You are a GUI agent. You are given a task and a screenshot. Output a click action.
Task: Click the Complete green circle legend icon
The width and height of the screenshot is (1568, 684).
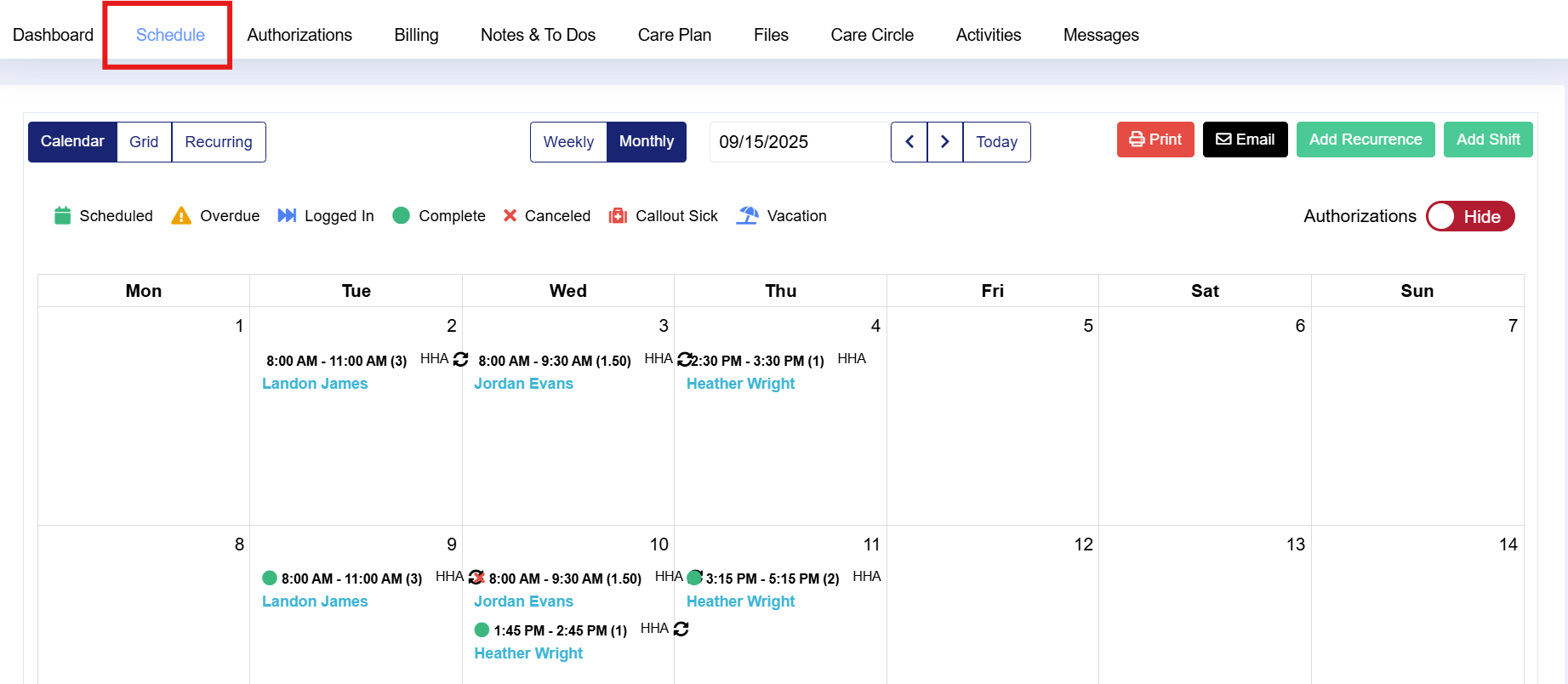pos(402,216)
